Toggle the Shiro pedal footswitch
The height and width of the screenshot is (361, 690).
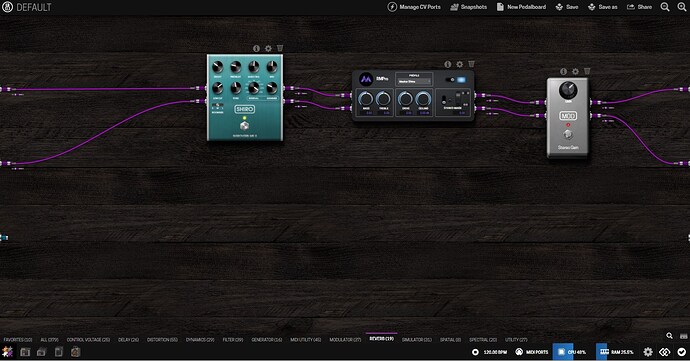244,126
